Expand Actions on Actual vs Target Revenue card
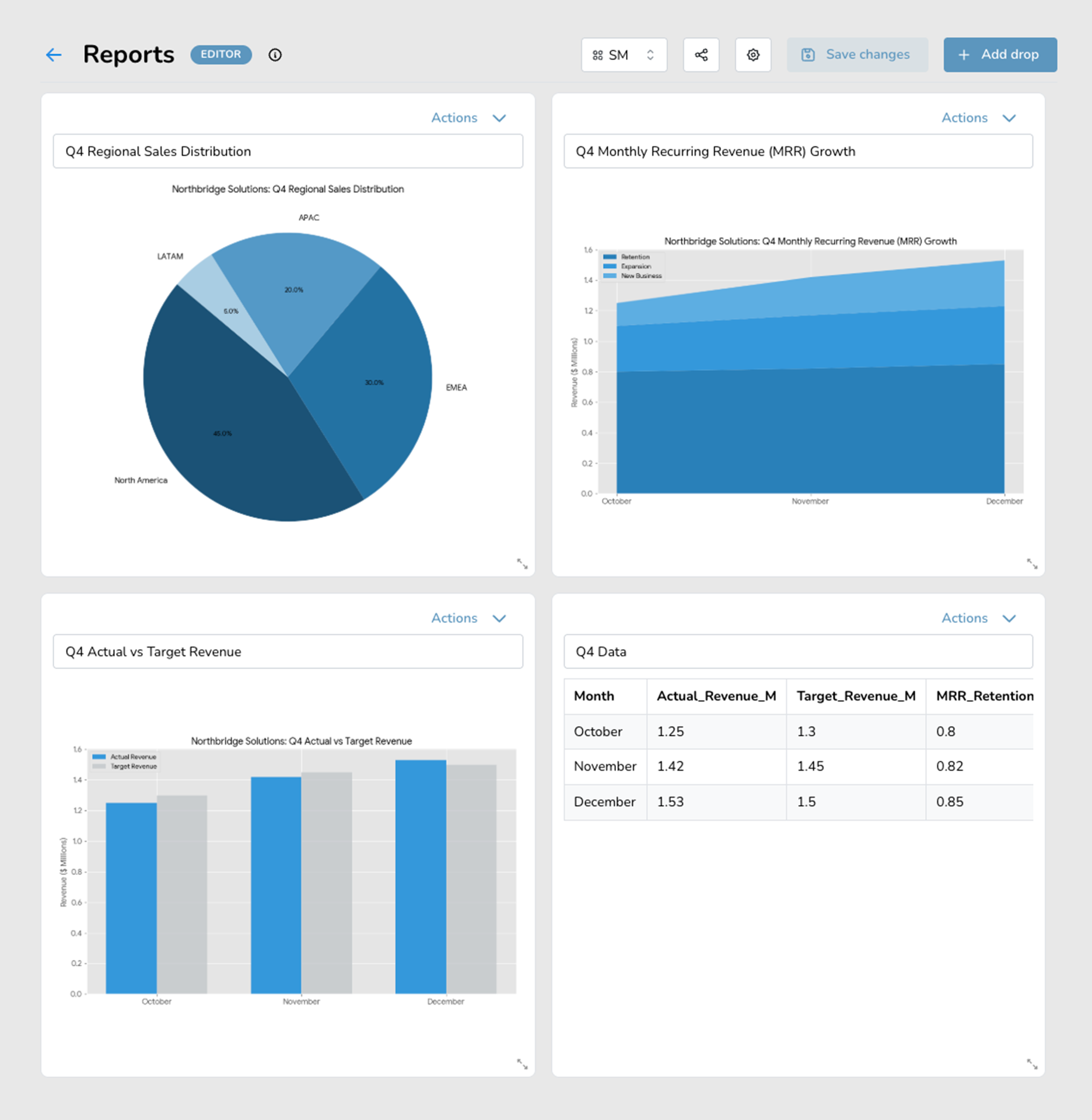The image size is (1092, 1120). 468,618
